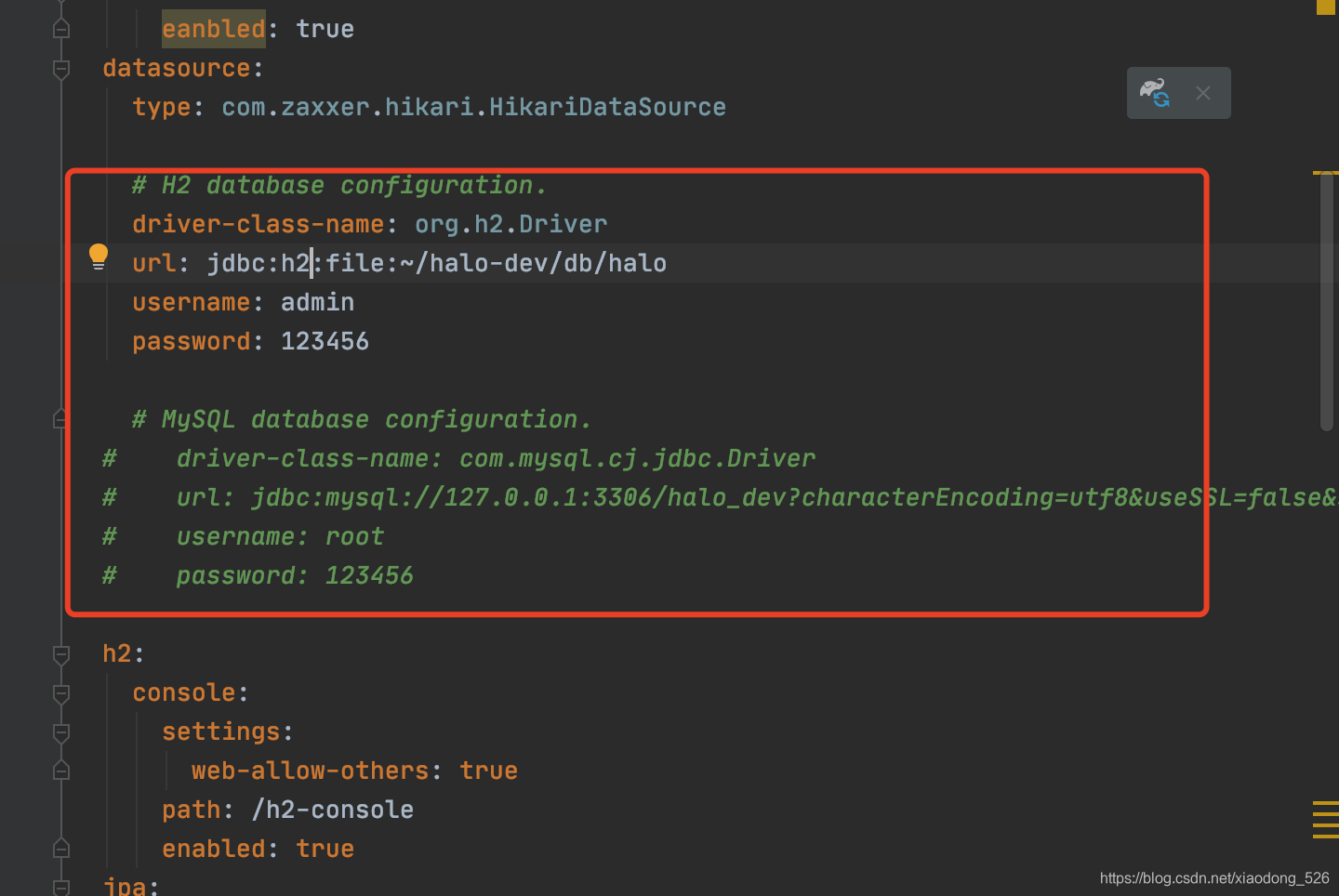Collapse the h2 block using gutter fold marker

coord(61,654)
